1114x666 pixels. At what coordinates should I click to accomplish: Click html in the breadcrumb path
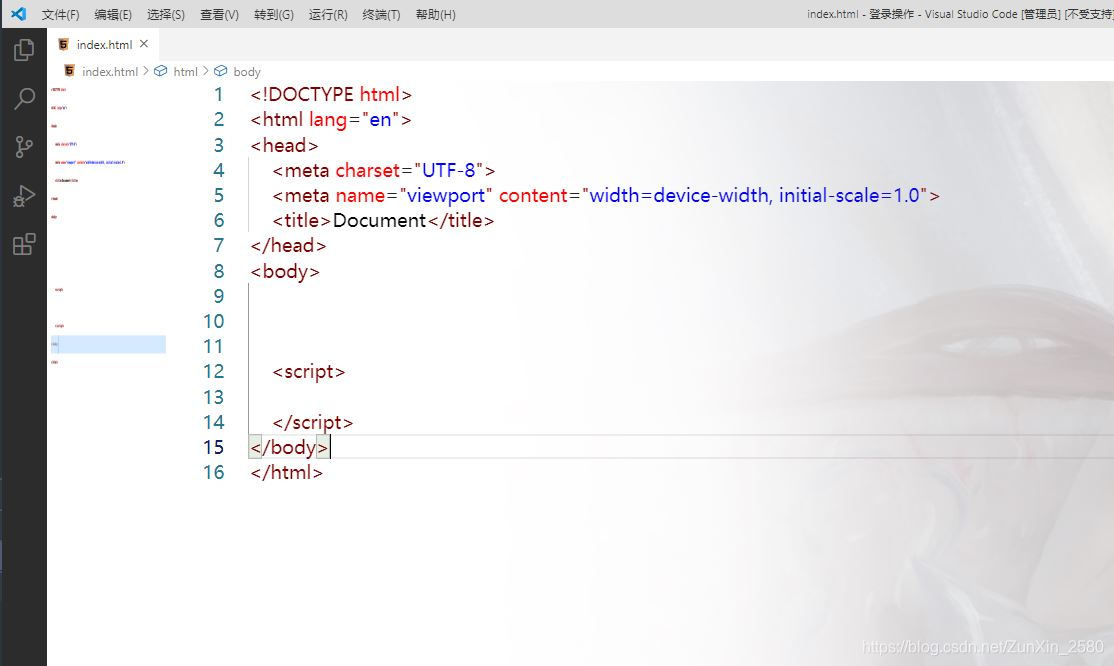pos(185,72)
